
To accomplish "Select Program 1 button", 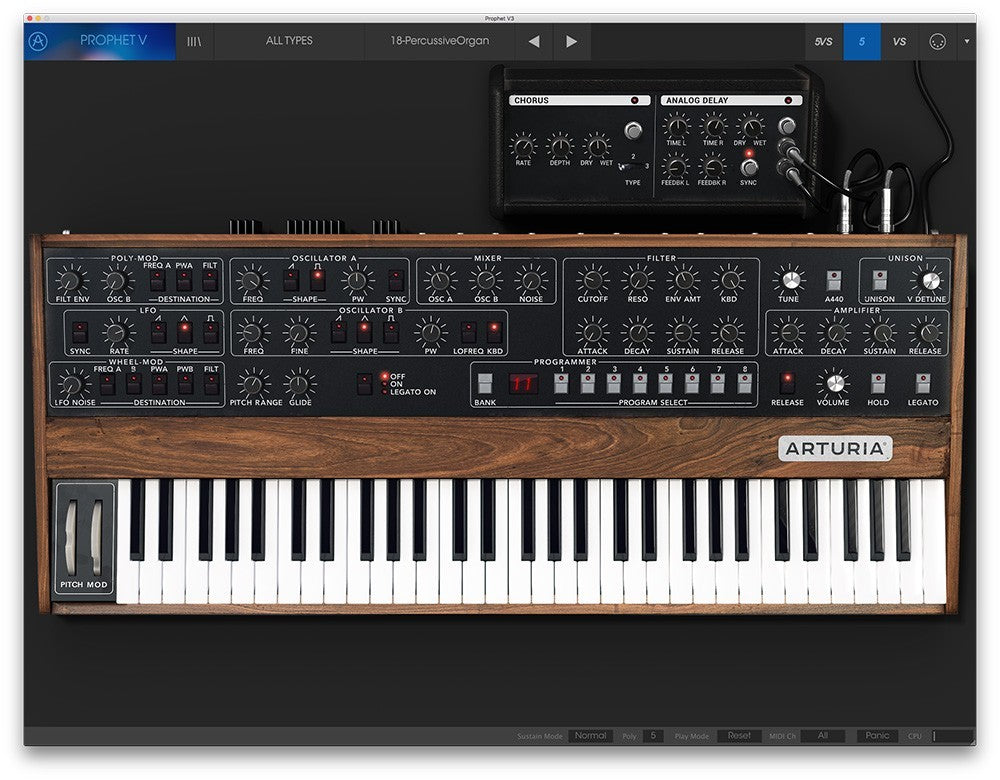I will coord(561,383).
